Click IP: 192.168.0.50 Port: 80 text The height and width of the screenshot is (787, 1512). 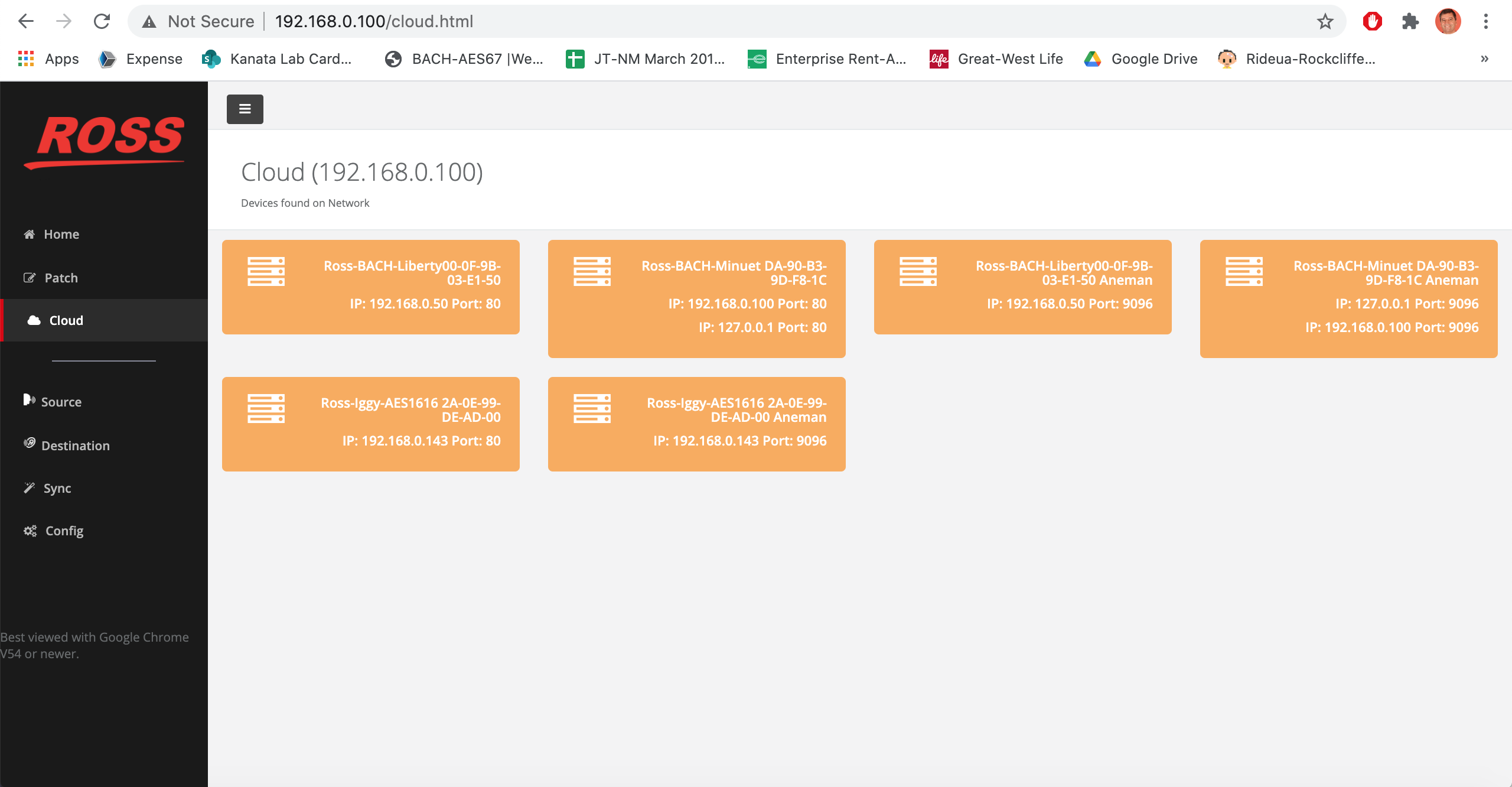[425, 304]
